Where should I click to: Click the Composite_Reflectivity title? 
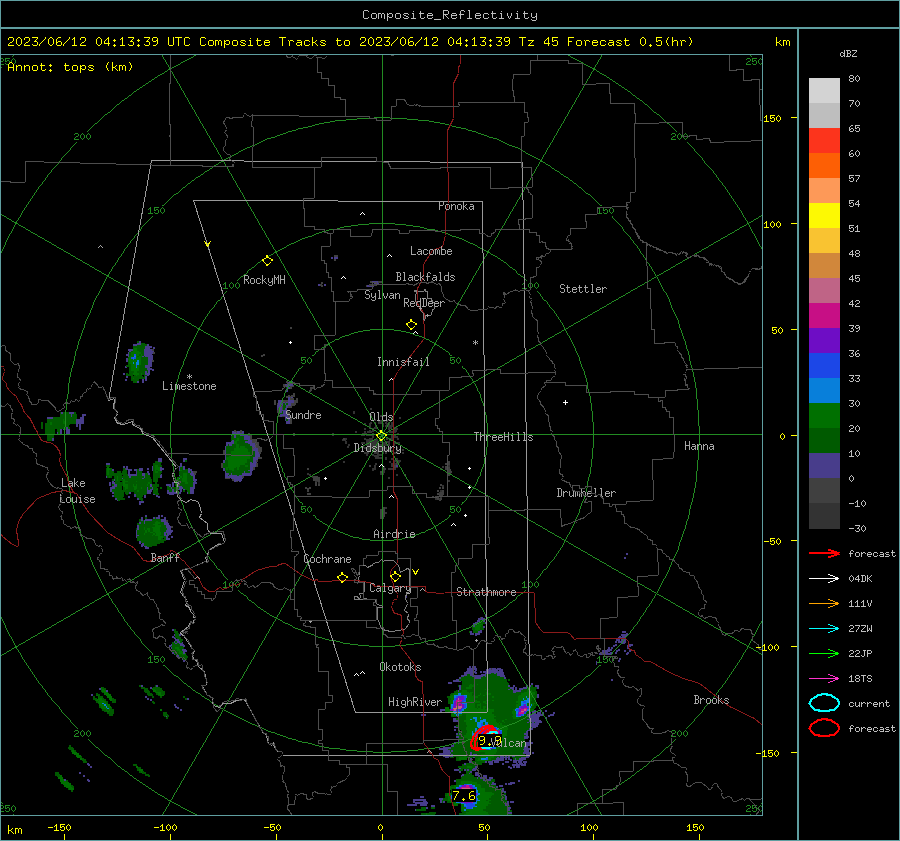click(449, 15)
